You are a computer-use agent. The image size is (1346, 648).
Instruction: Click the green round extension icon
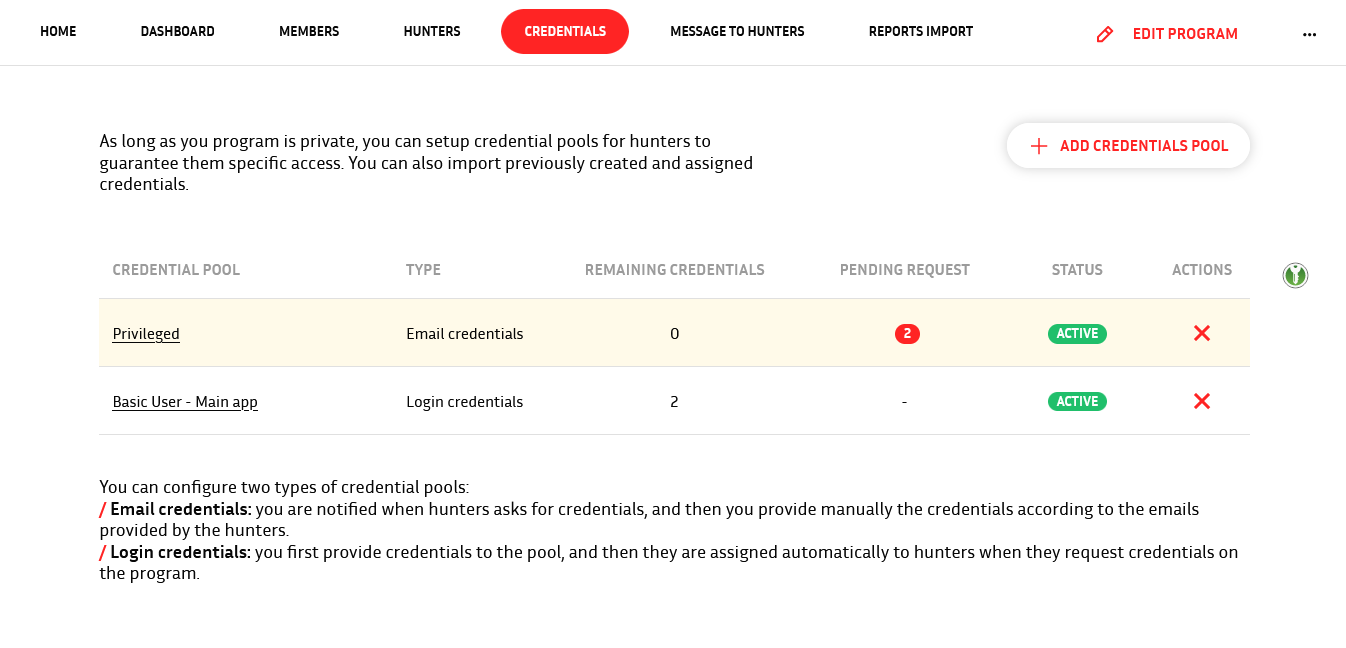1295,275
